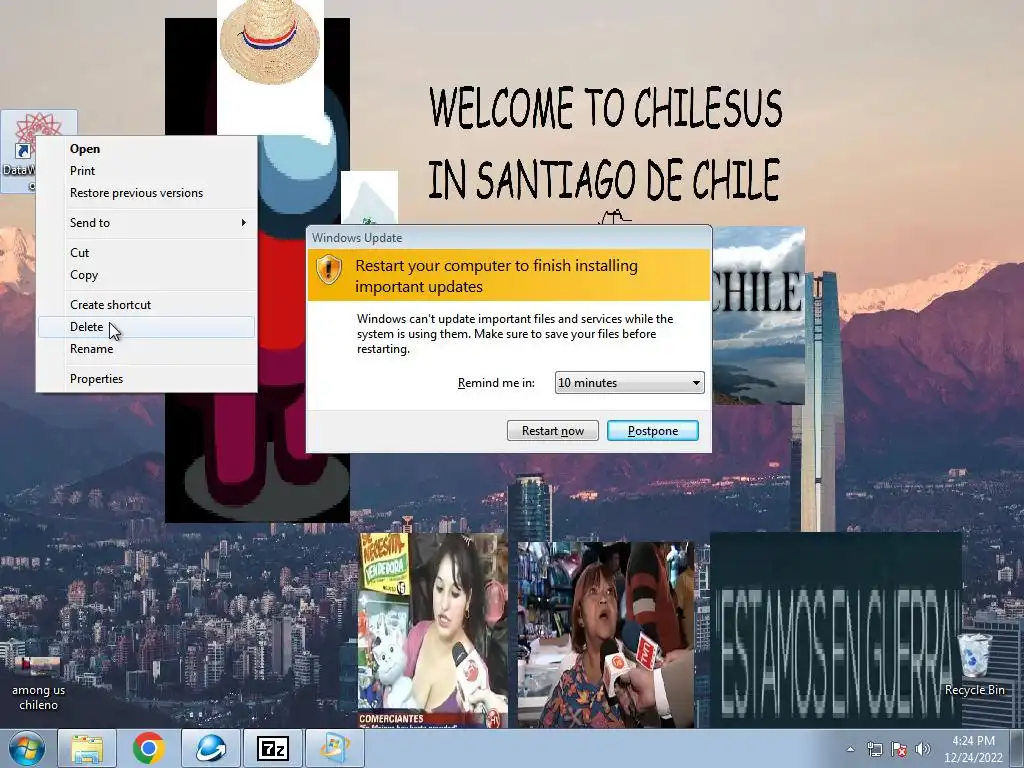Select the 'among us chileno' desktop icon
1024x768 pixels.
pos(38,683)
